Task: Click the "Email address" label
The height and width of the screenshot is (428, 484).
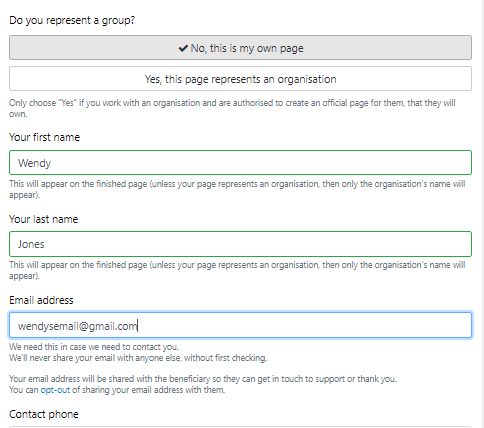Action: tap(41, 300)
